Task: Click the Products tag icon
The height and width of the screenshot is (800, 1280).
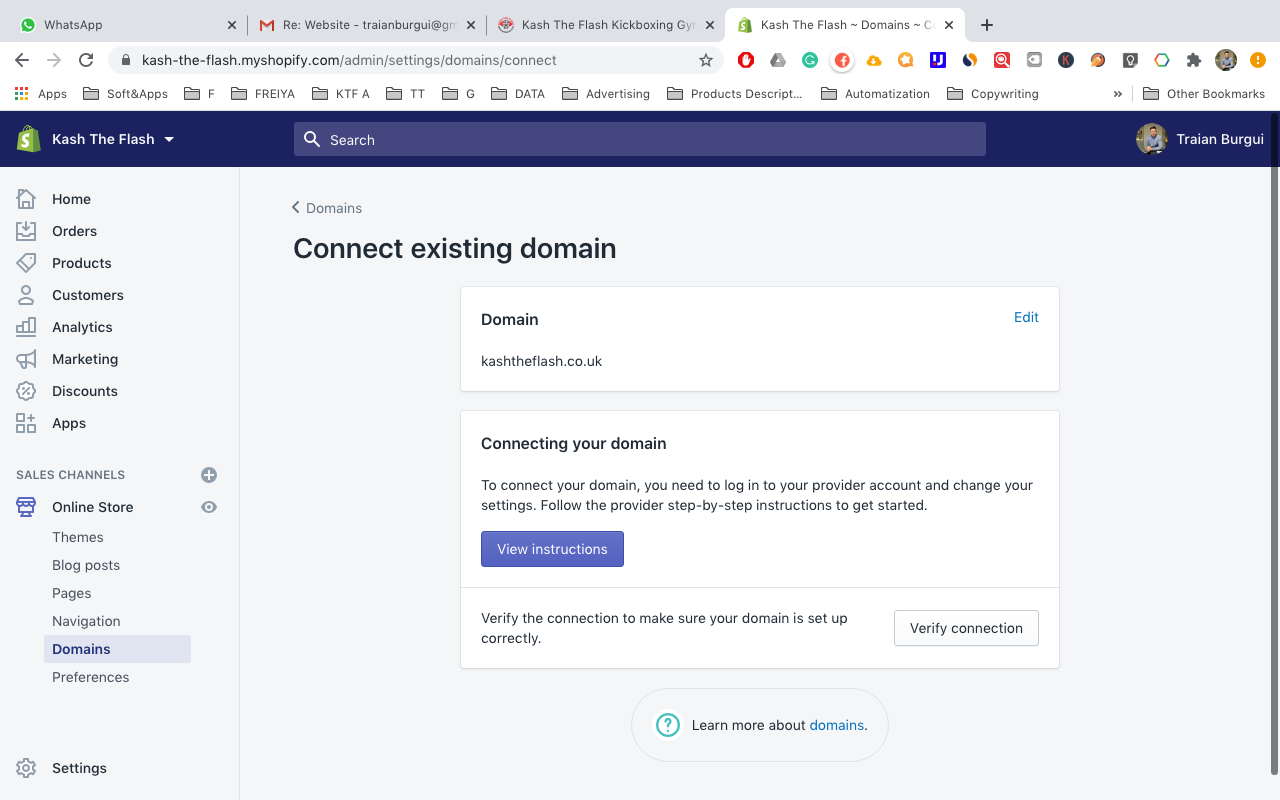Action: 26,263
